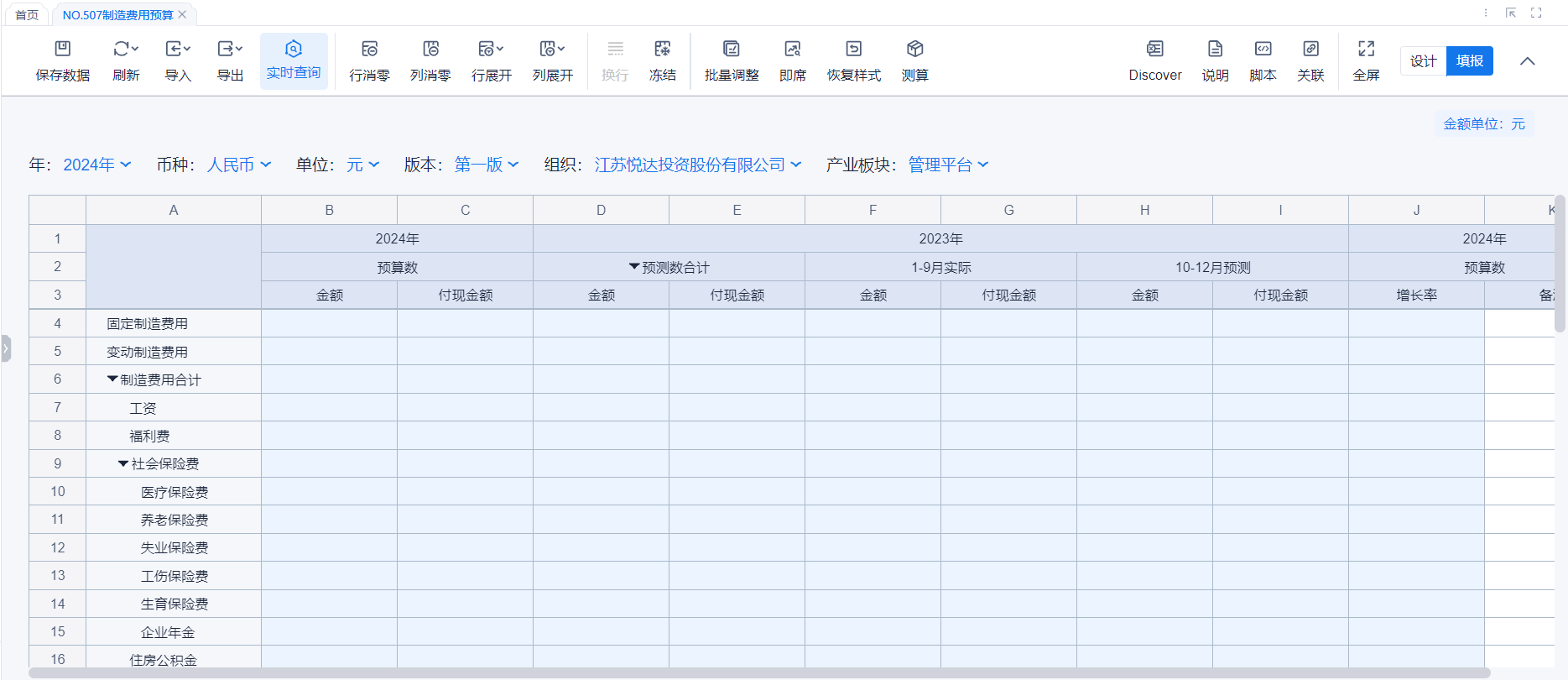Switch to 填报 mode

1469,61
